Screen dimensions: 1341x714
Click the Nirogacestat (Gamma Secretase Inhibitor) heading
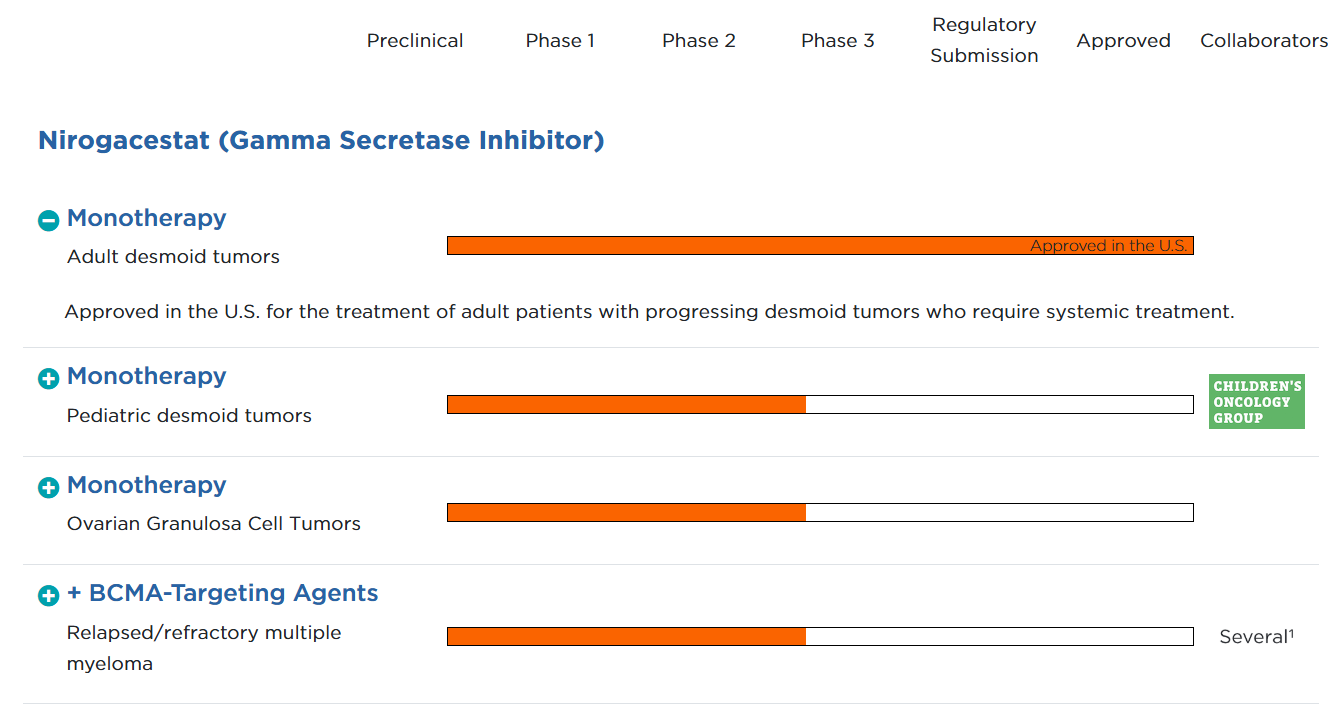click(x=321, y=141)
